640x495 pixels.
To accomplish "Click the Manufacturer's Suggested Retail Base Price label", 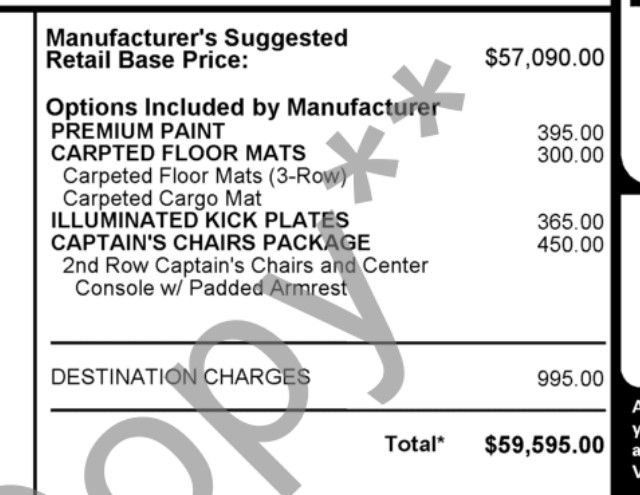I will click(x=197, y=49).
